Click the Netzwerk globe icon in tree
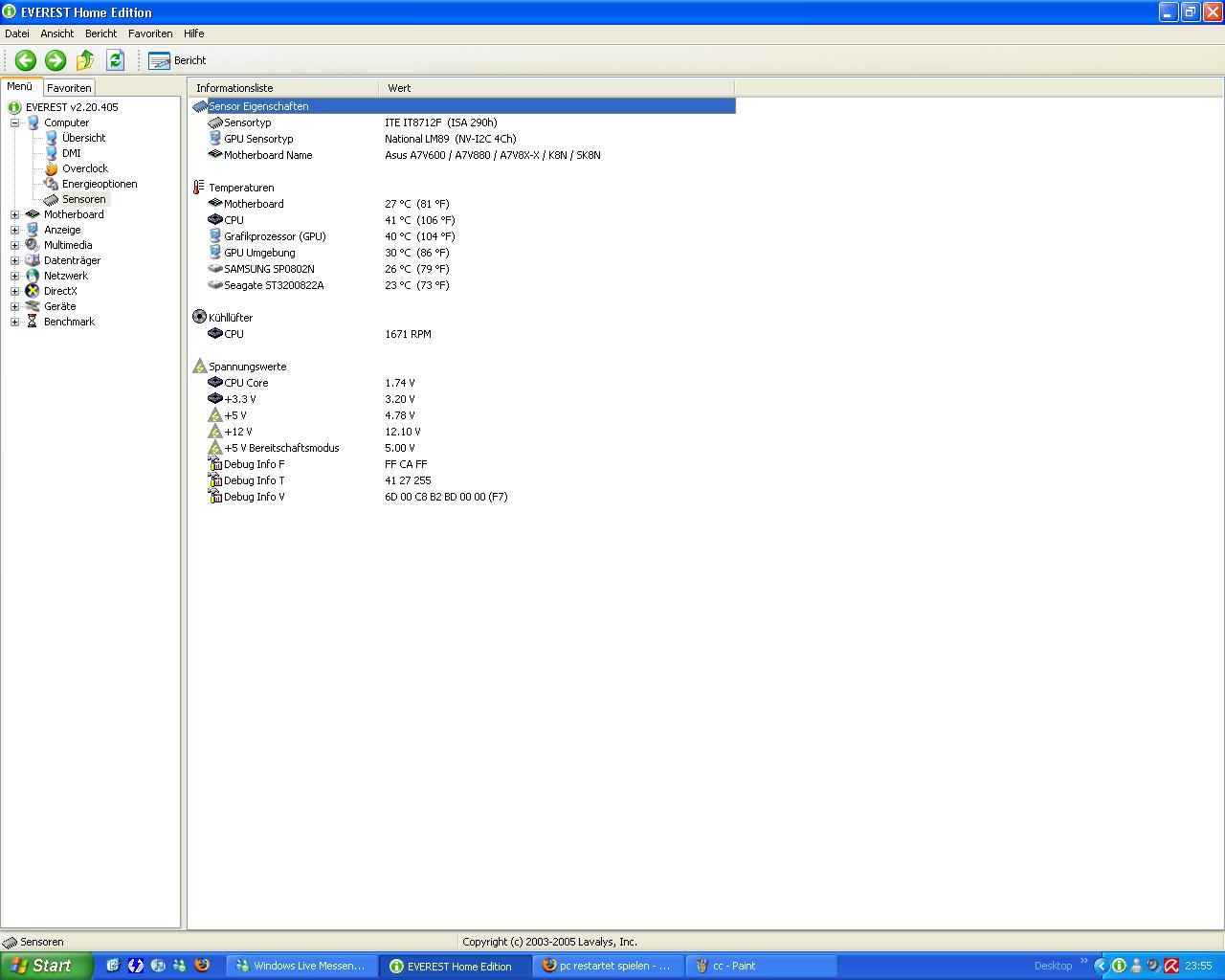1225x980 pixels. [33, 276]
